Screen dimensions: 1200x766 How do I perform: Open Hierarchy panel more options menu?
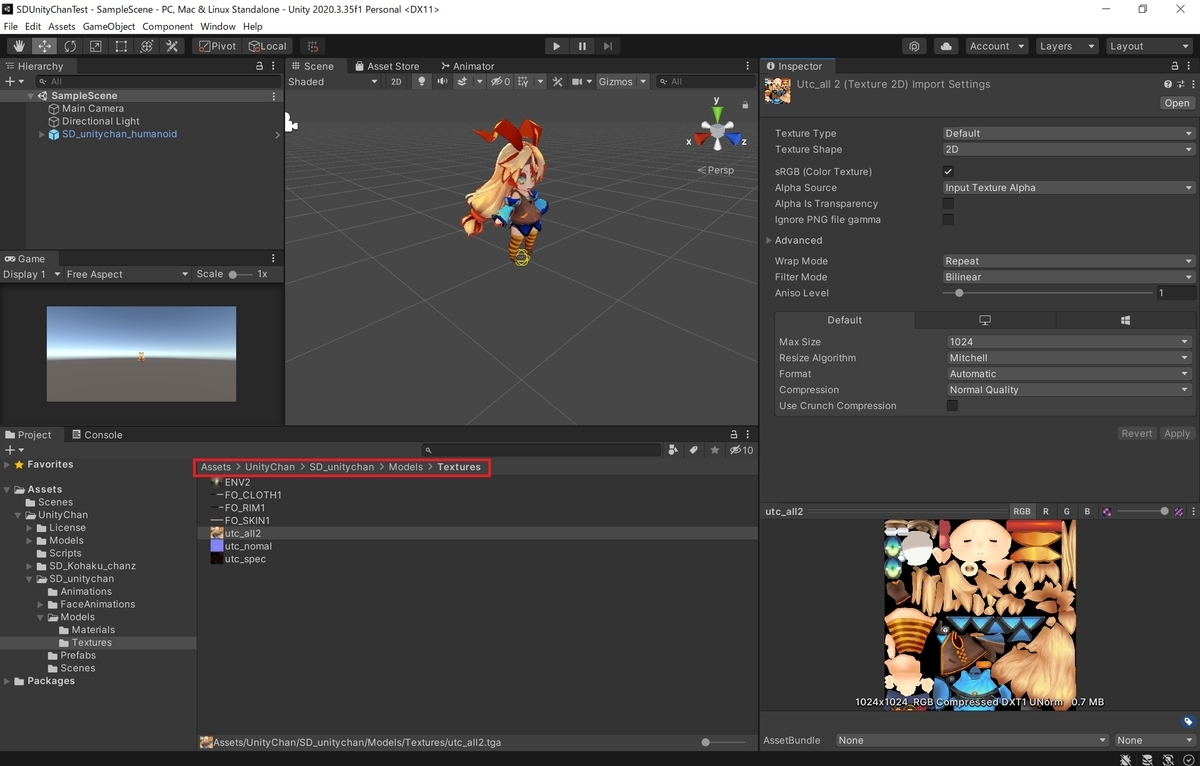click(272, 66)
